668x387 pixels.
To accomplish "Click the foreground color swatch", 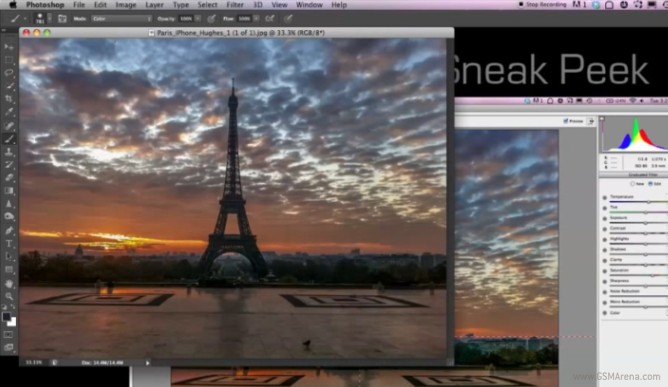I will (x=6, y=317).
